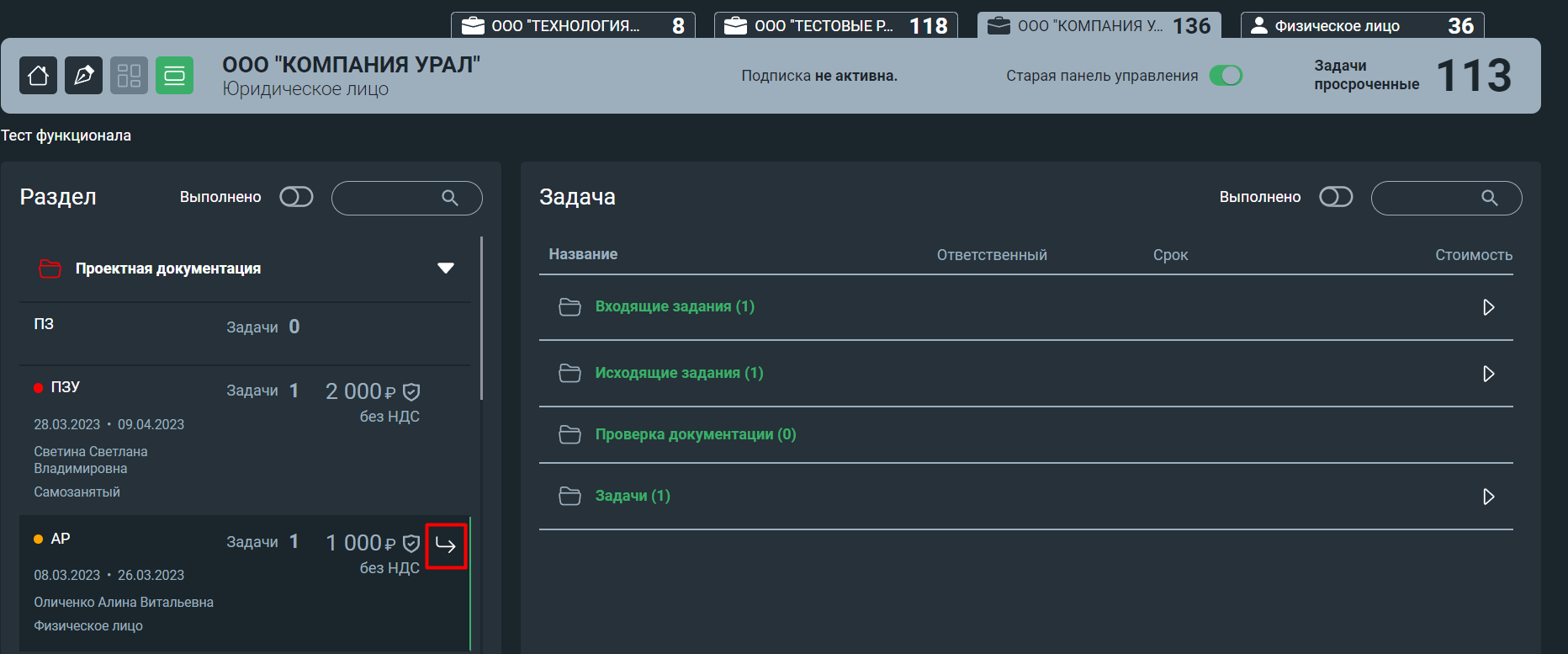Viewport: 1568px width, 654px height.
Task: Click the person icon of Физическое лицо tab
Action: [x=1259, y=26]
